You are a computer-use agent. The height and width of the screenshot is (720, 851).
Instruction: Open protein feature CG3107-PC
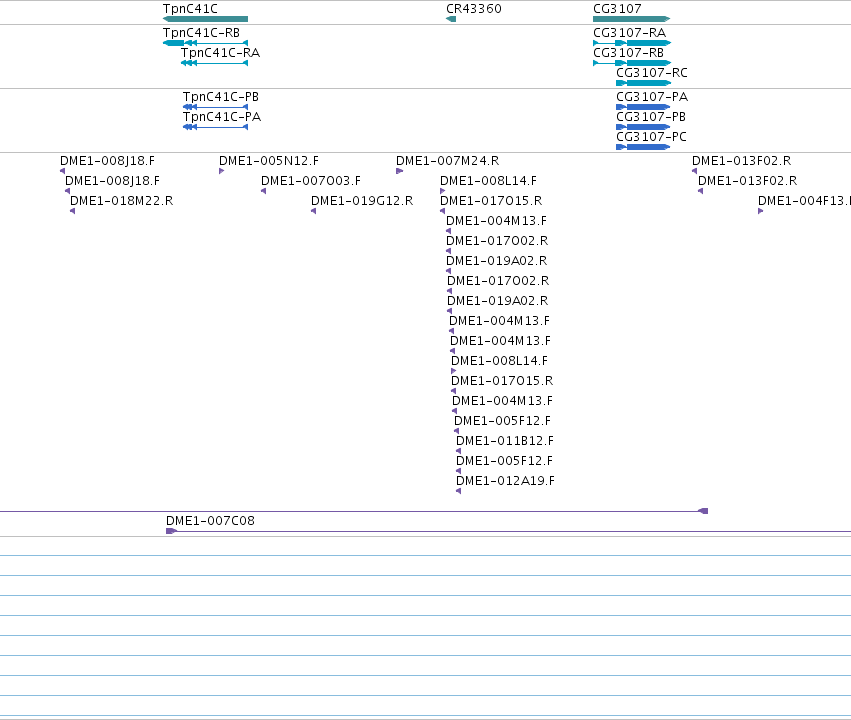click(651, 137)
